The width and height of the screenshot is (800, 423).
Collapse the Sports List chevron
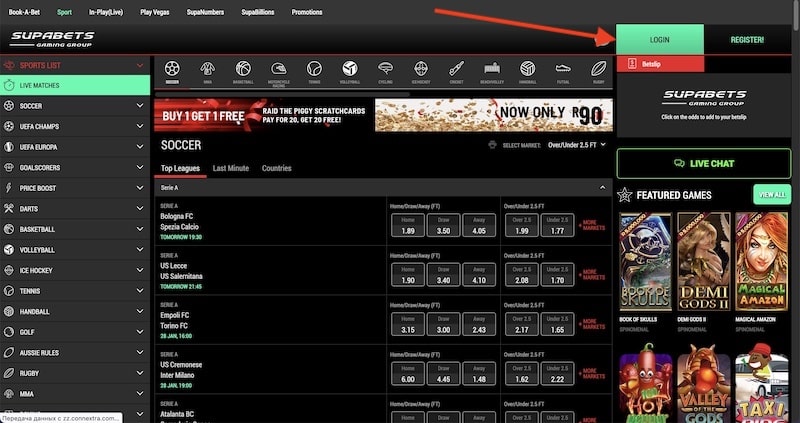pos(140,65)
